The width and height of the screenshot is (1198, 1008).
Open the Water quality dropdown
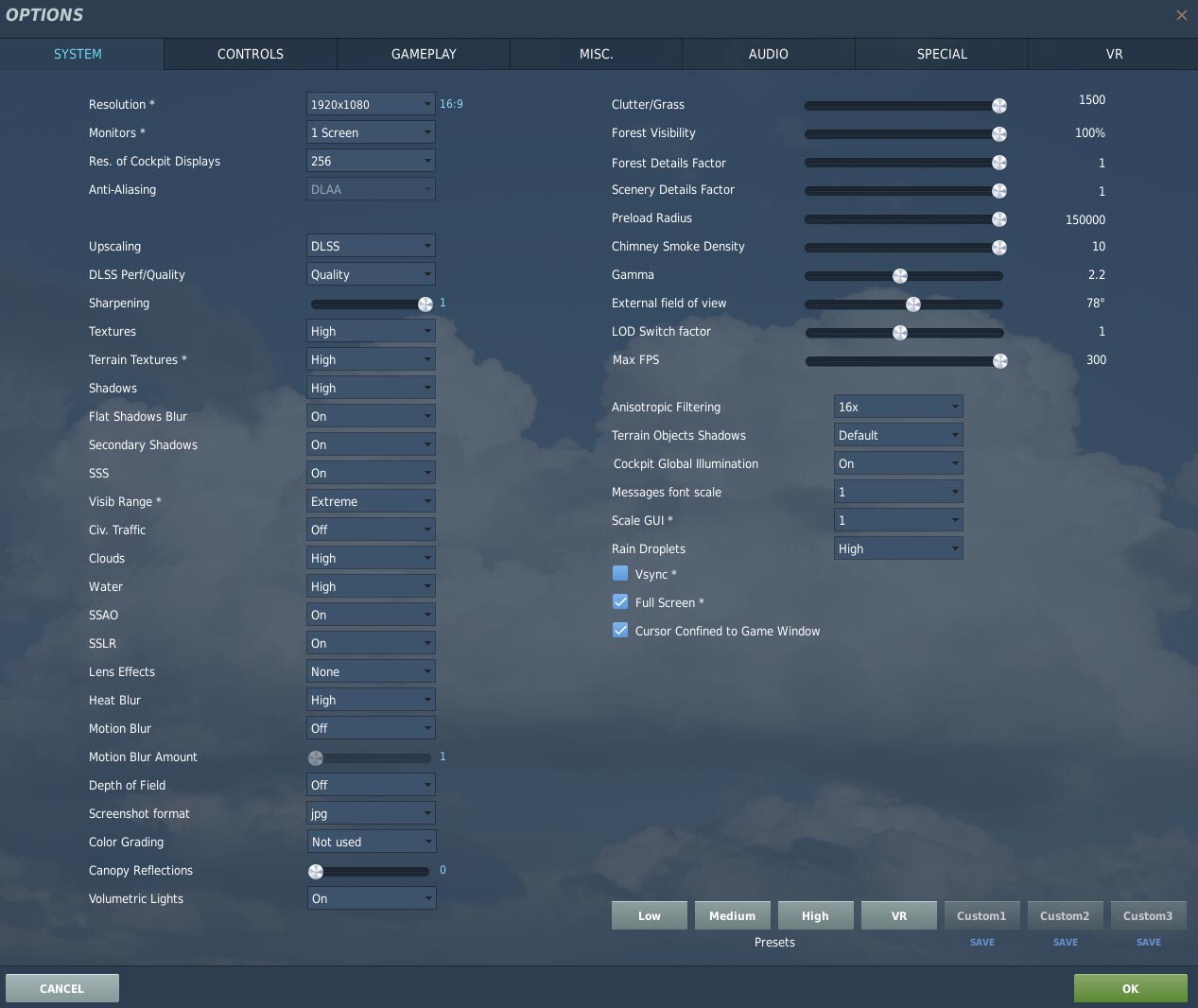[371, 586]
